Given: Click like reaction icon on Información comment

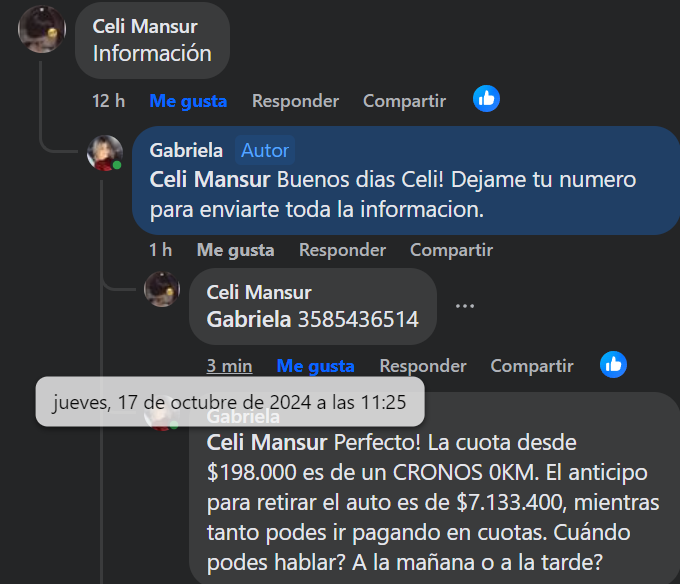Looking at the screenshot, I should coord(486,99).
